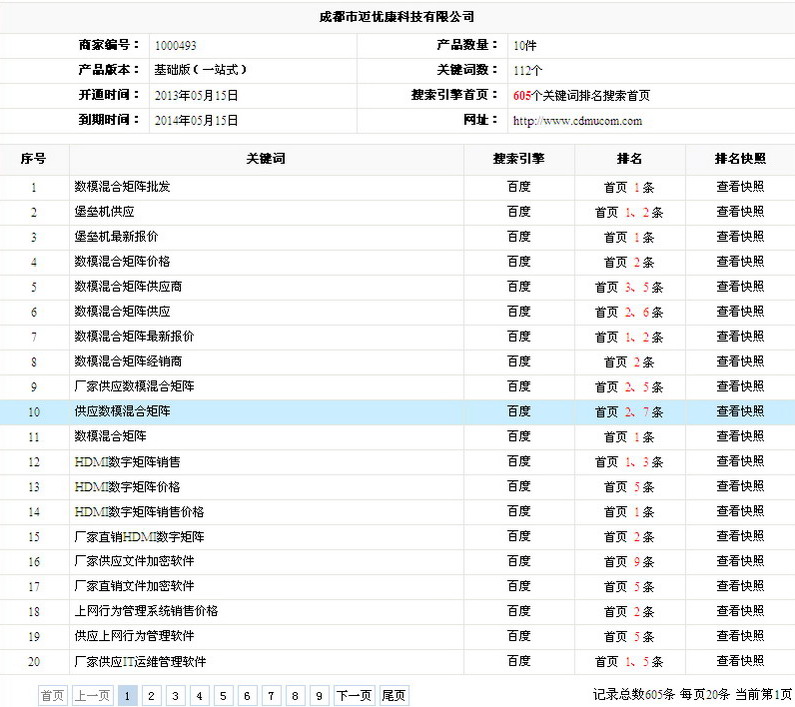Screen dimensions: 795x707
Task: Go to pagination page 6
Action: [x=247, y=695]
